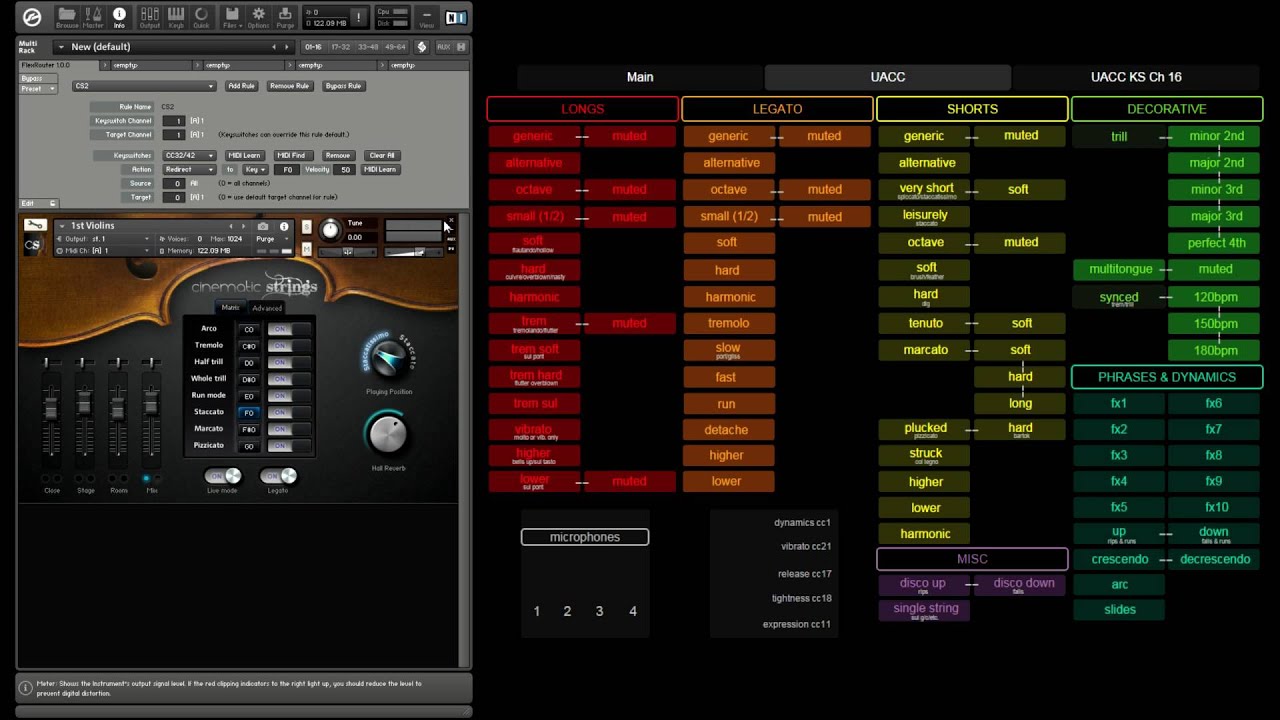Switch to the Main tab
The height and width of the screenshot is (720, 1280).
pyautogui.click(x=640, y=77)
